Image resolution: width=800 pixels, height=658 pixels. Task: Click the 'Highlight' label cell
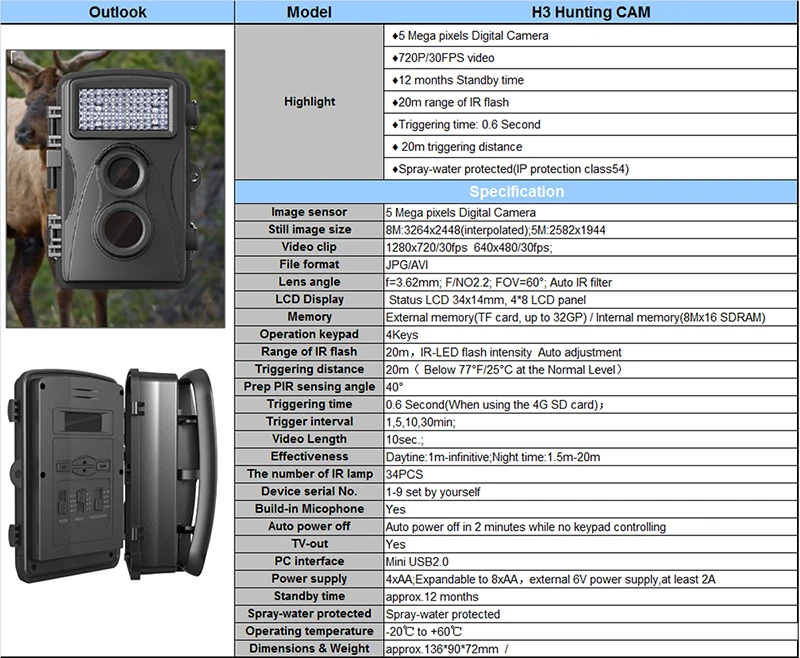click(x=310, y=102)
